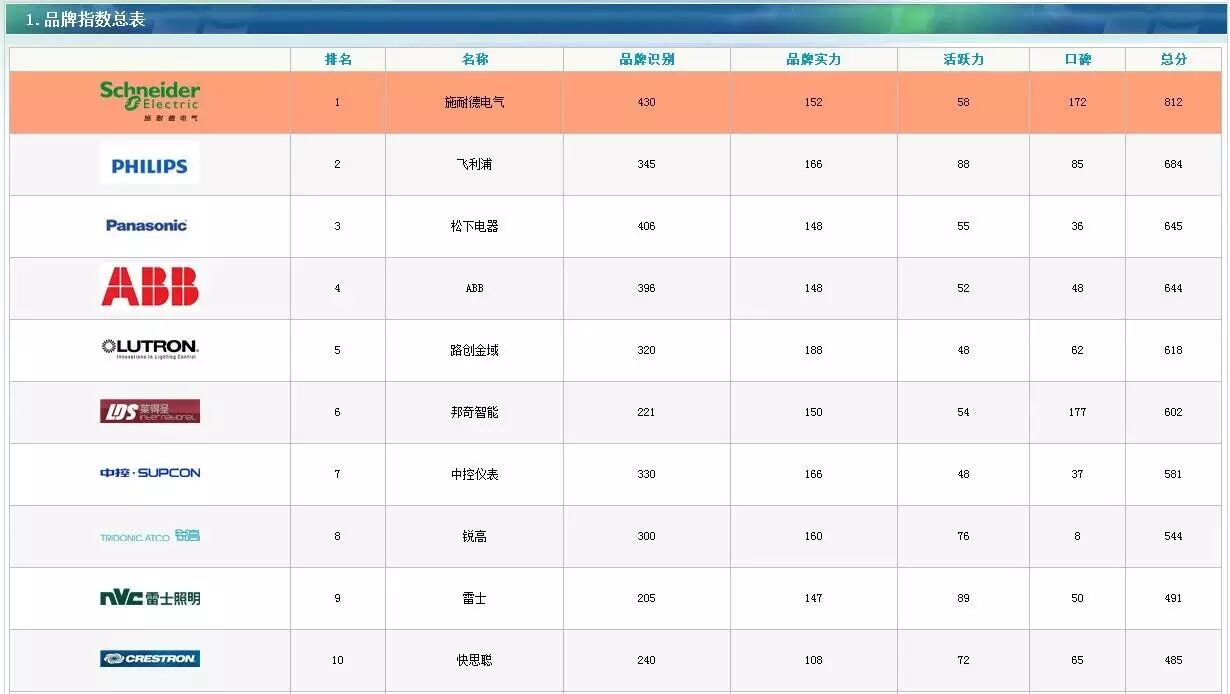Click the Schneider Electric logo

click(148, 101)
